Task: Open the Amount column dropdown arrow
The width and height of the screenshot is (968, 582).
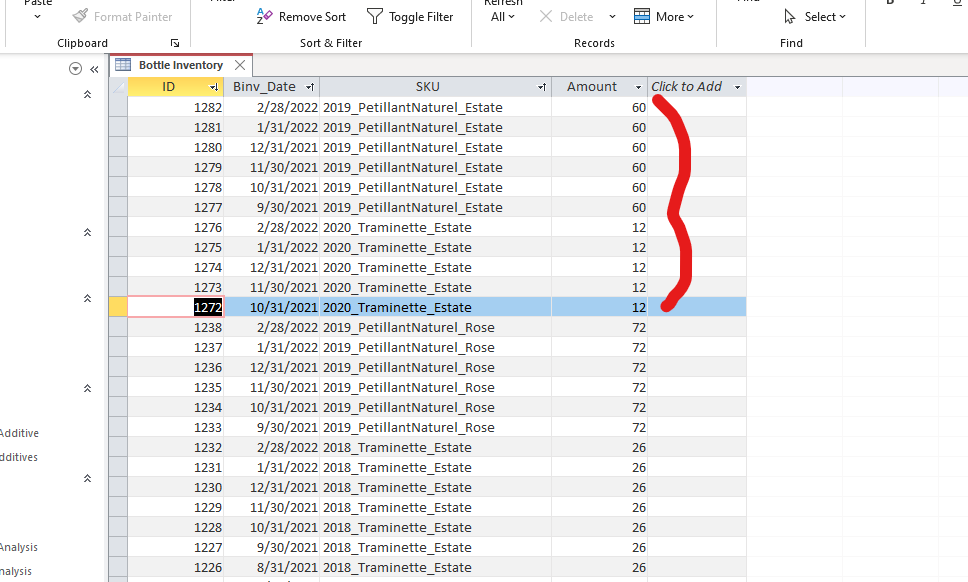Action: pyautogui.click(x=638, y=87)
